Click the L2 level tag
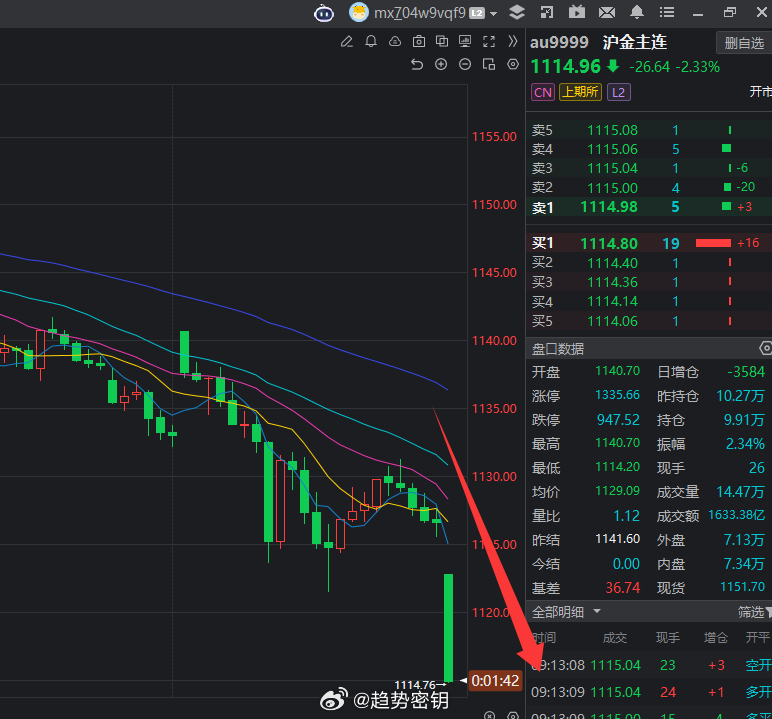The image size is (772, 719). coord(619,92)
